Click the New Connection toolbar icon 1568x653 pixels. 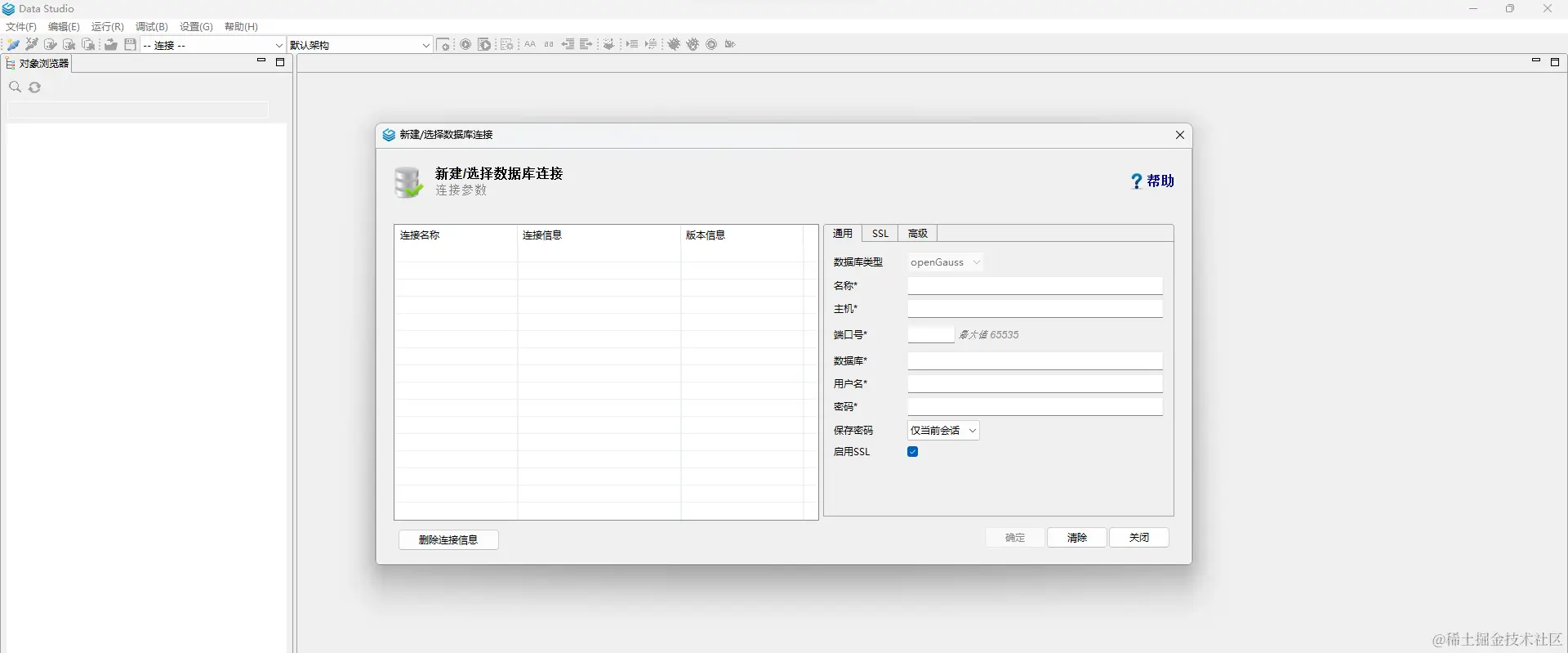pyautogui.click(x=13, y=45)
